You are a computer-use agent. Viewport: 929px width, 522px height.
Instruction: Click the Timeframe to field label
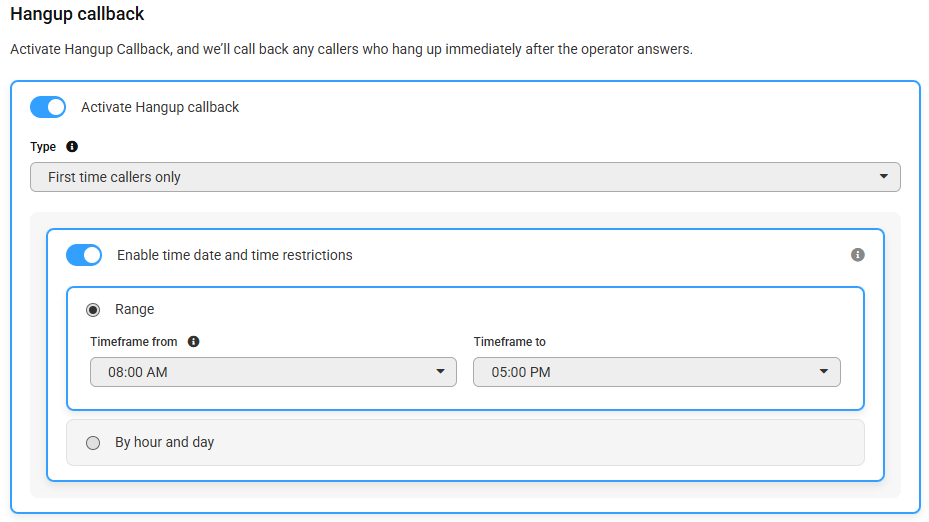pyautogui.click(x=510, y=342)
